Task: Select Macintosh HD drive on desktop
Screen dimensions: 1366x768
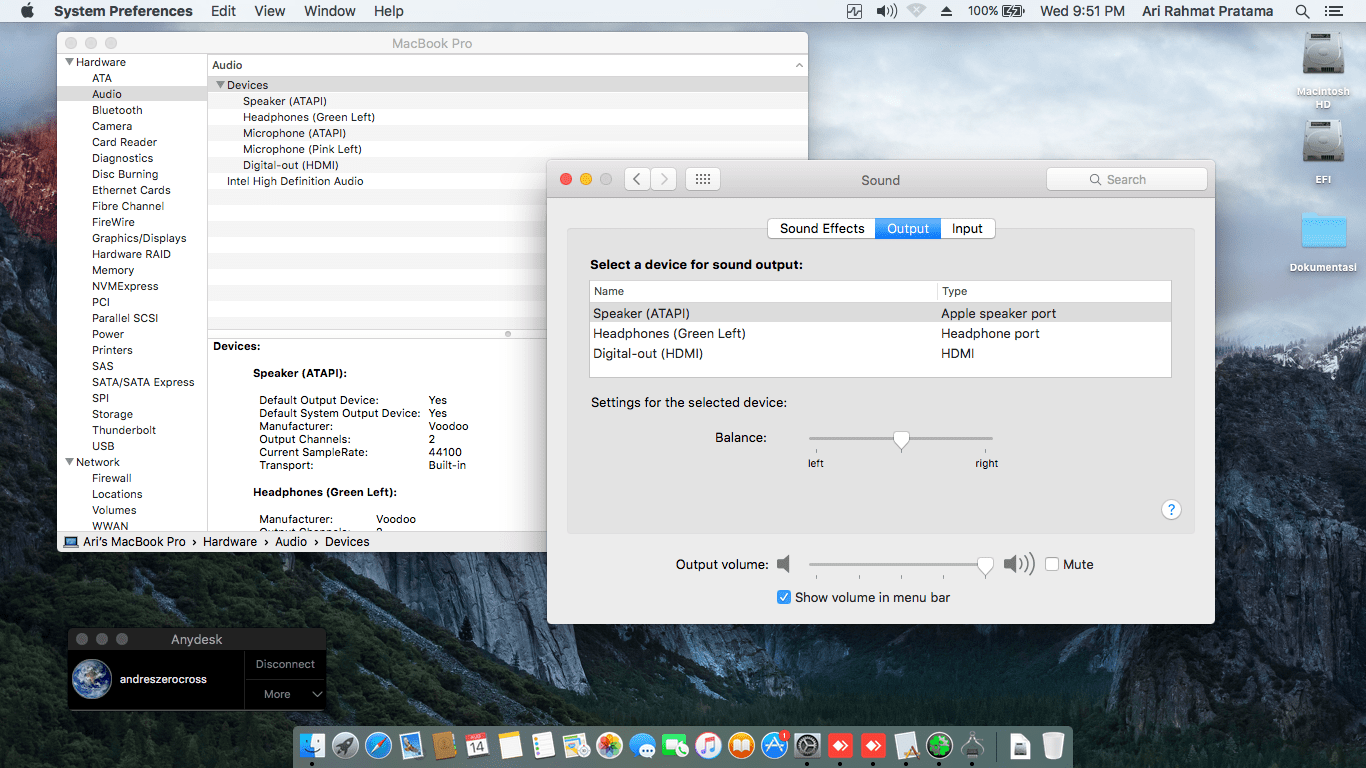Action: click(1322, 70)
